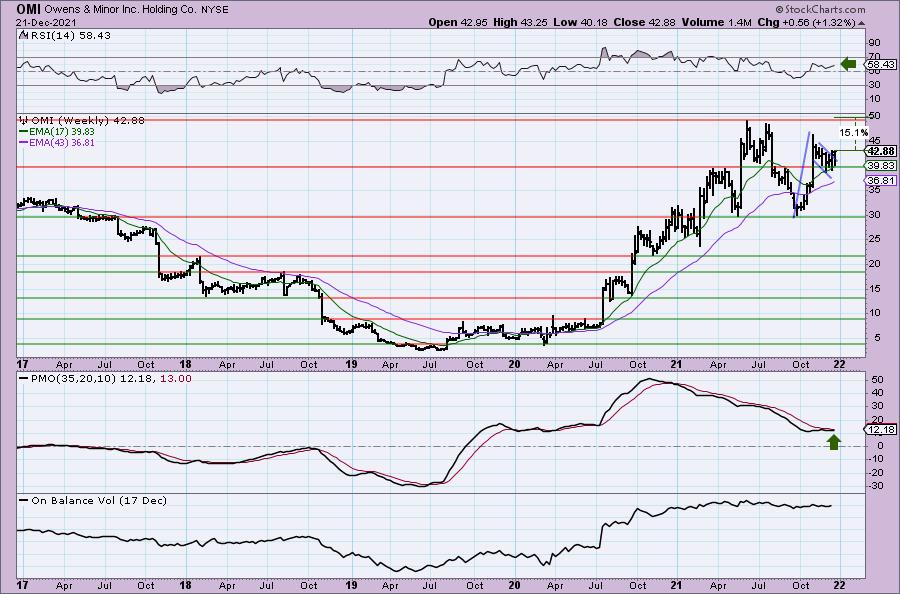Viewport: 900px width, 594px height.
Task: Click the Volume 1.4M value
Action: (716, 22)
